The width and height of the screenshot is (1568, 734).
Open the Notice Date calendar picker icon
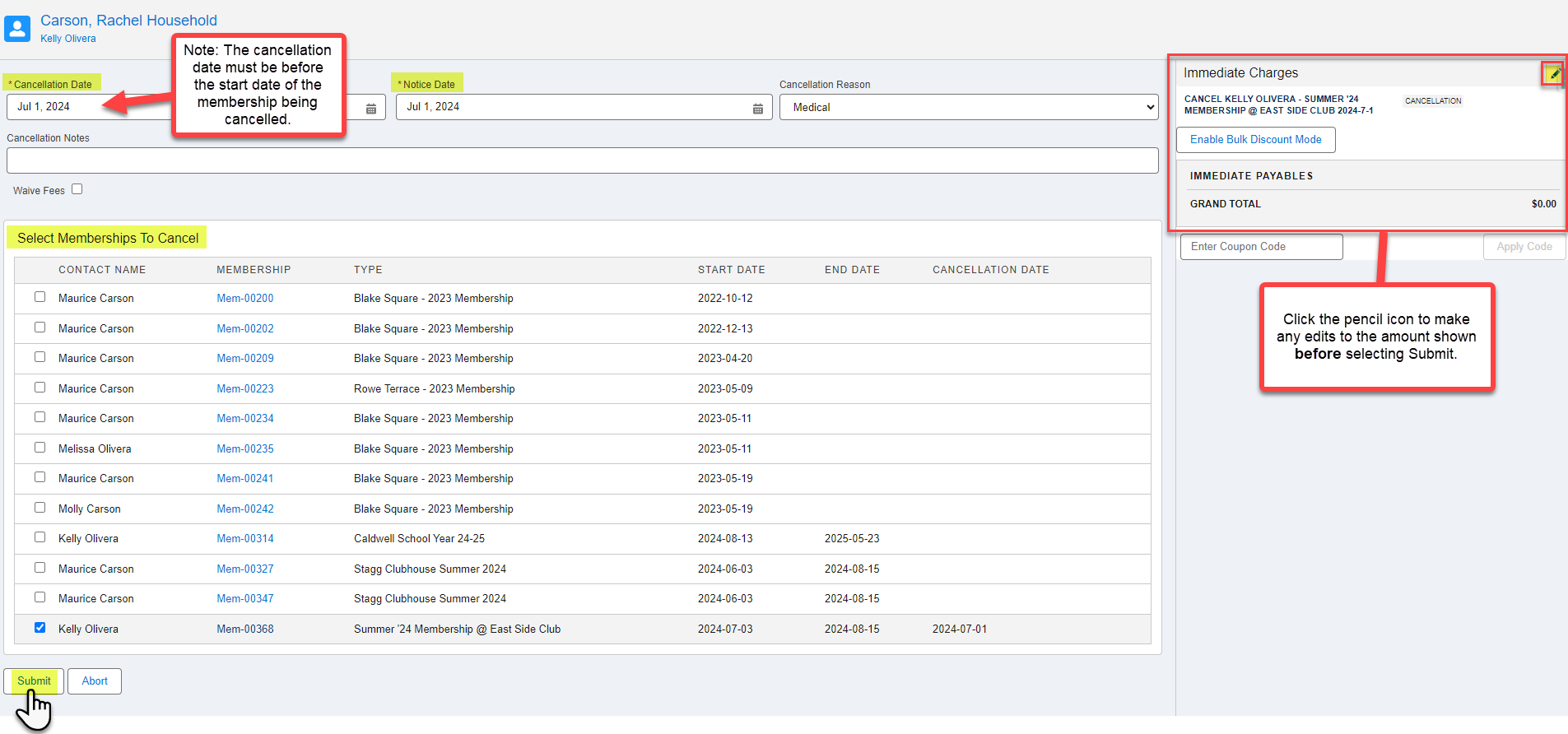757,109
